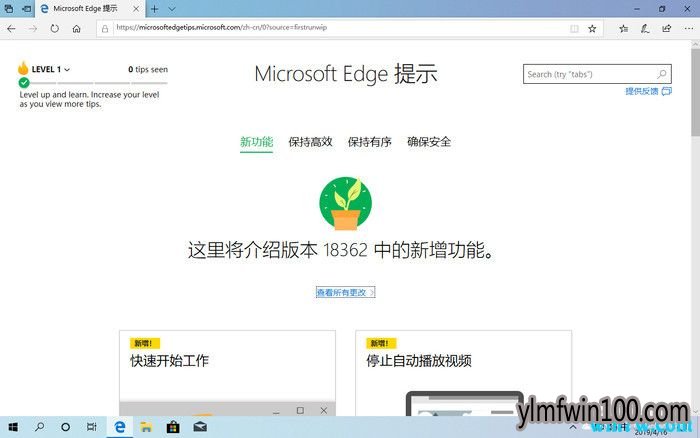Click the plant pot illustration
This screenshot has height=438, width=700.
(x=346, y=204)
